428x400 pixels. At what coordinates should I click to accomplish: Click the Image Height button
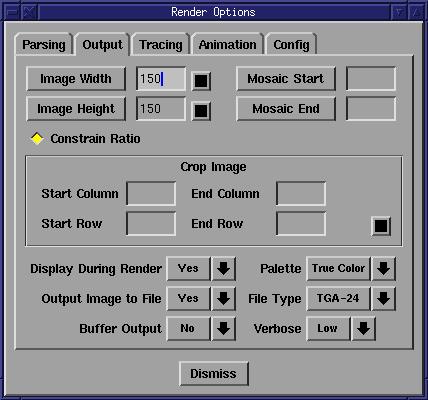76,109
